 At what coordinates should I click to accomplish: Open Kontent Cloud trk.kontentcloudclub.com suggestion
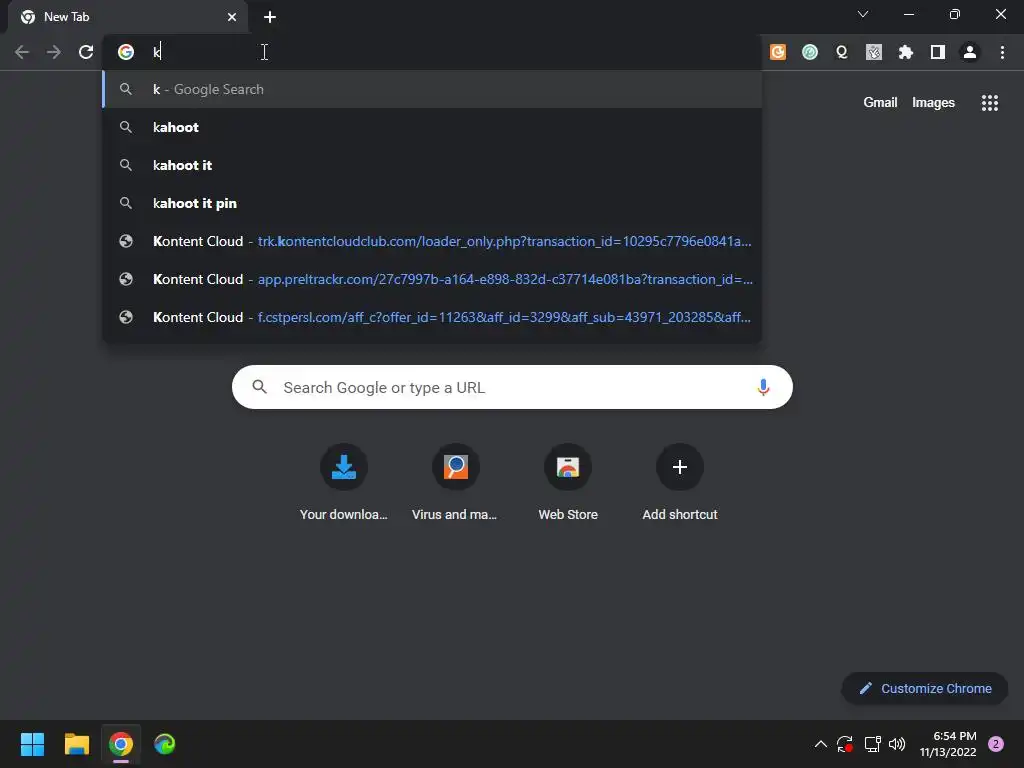click(432, 241)
